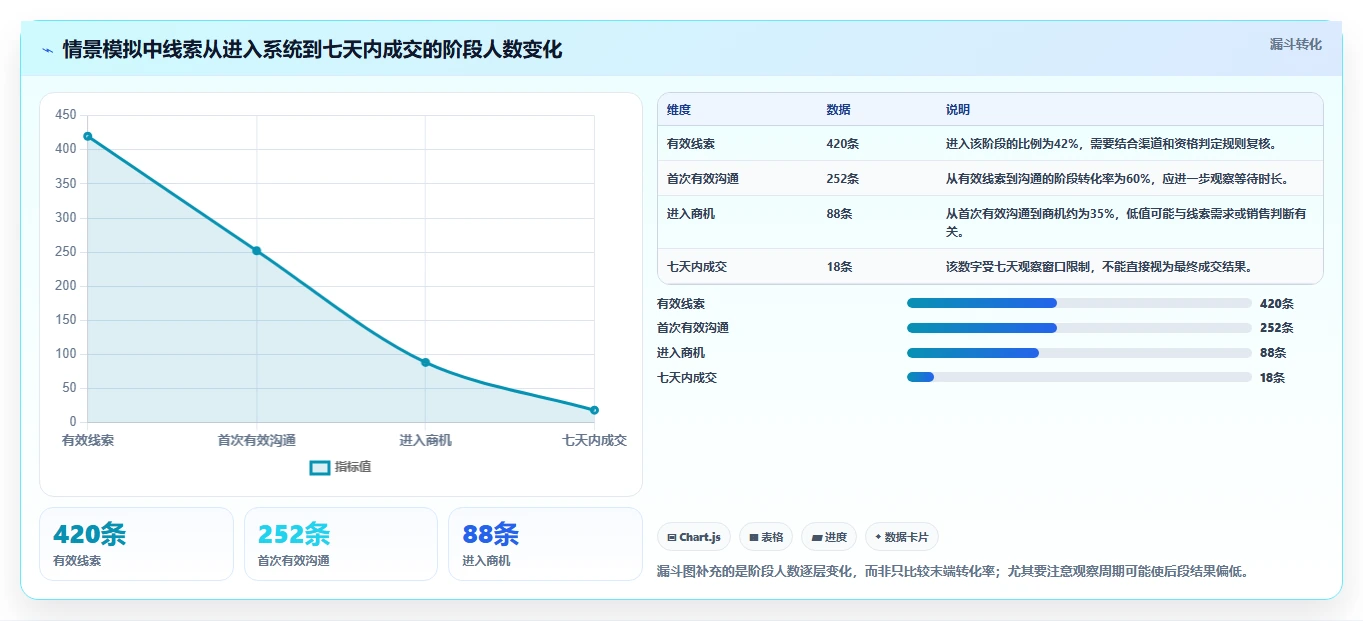Screen dimensions: 1363x621
Task: Open the 88条 进入商机 data card
Action: pos(545,544)
